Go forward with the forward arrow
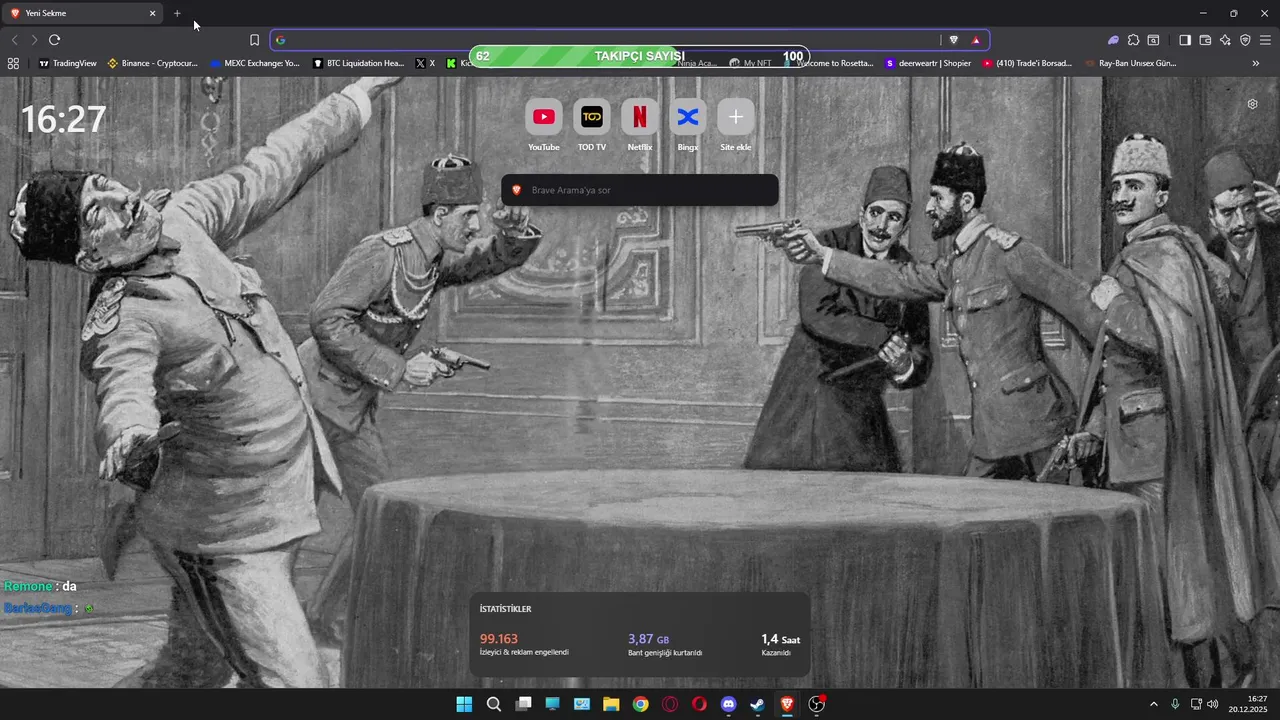The height and width of the screenshot is (720, 1280). [x=34, y=40]
